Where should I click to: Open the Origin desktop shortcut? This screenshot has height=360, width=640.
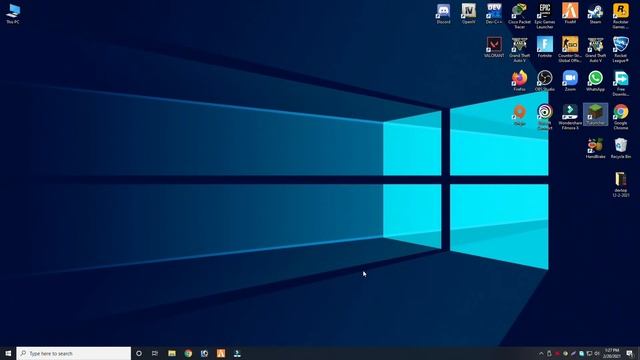(519, 115)
